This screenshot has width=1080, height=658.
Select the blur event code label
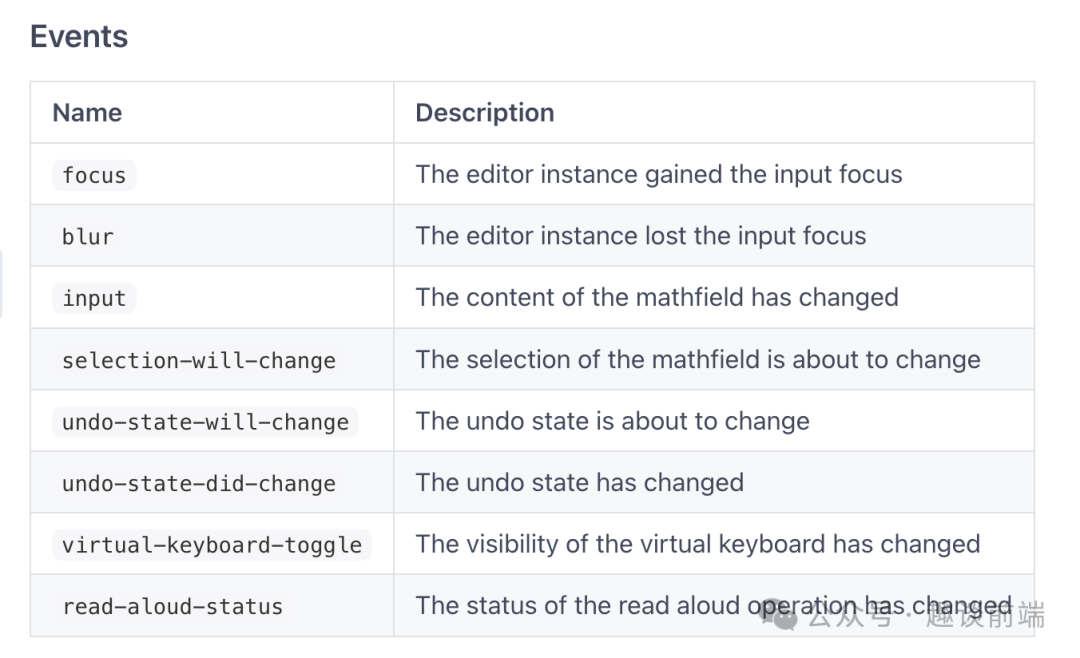coord(88,236)
